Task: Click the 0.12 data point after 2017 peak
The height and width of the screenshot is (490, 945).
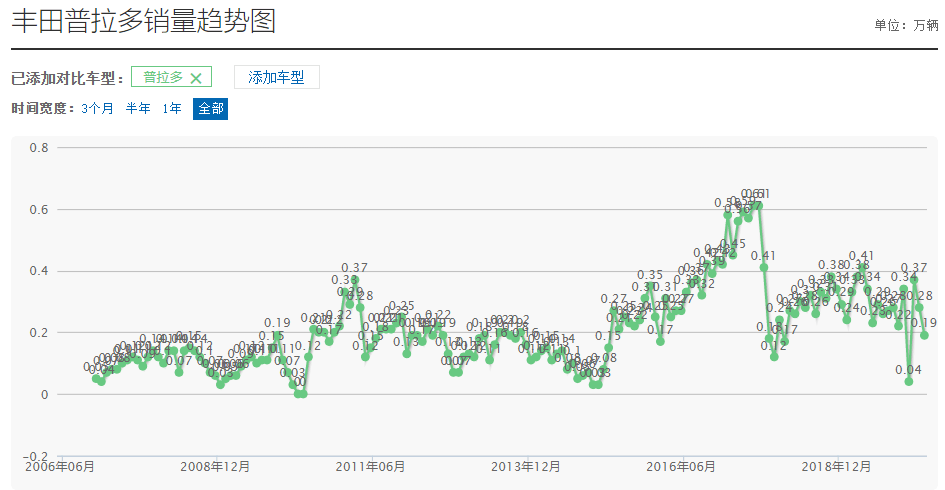Action: tap(774, 357)
